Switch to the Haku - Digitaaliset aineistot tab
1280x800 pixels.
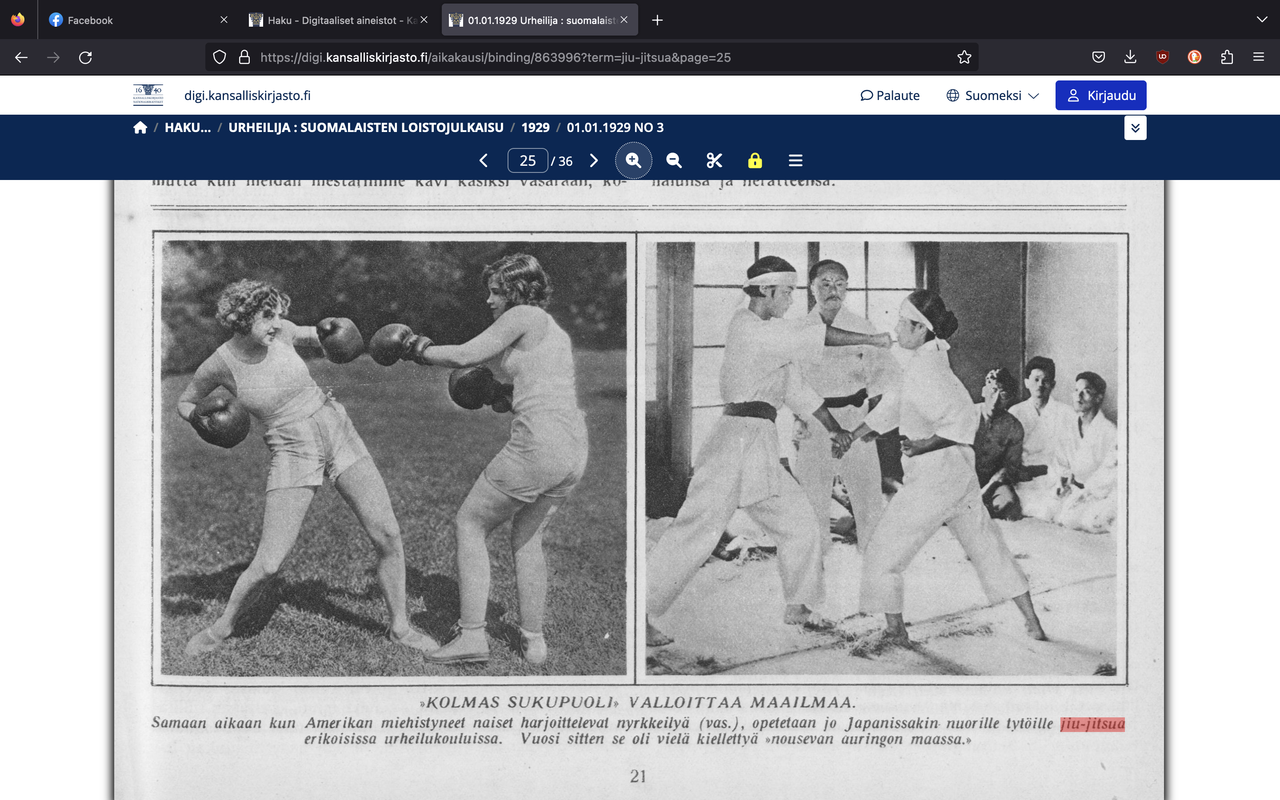point(337,20)
